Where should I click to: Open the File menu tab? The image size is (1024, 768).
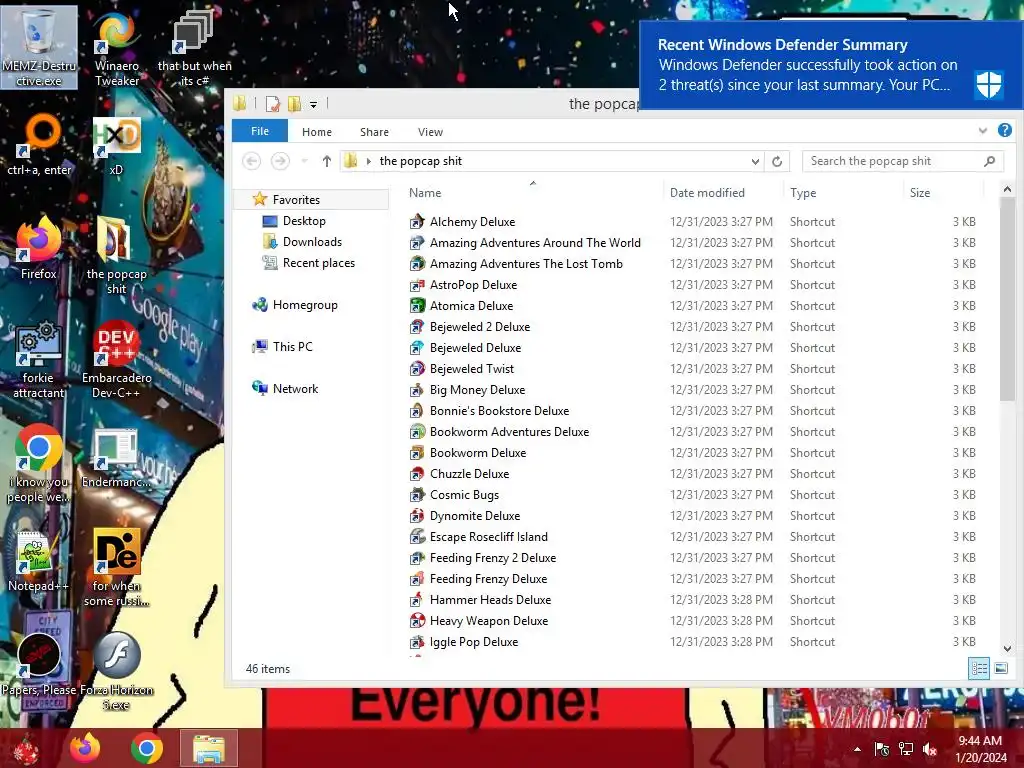tap(260, 131)
